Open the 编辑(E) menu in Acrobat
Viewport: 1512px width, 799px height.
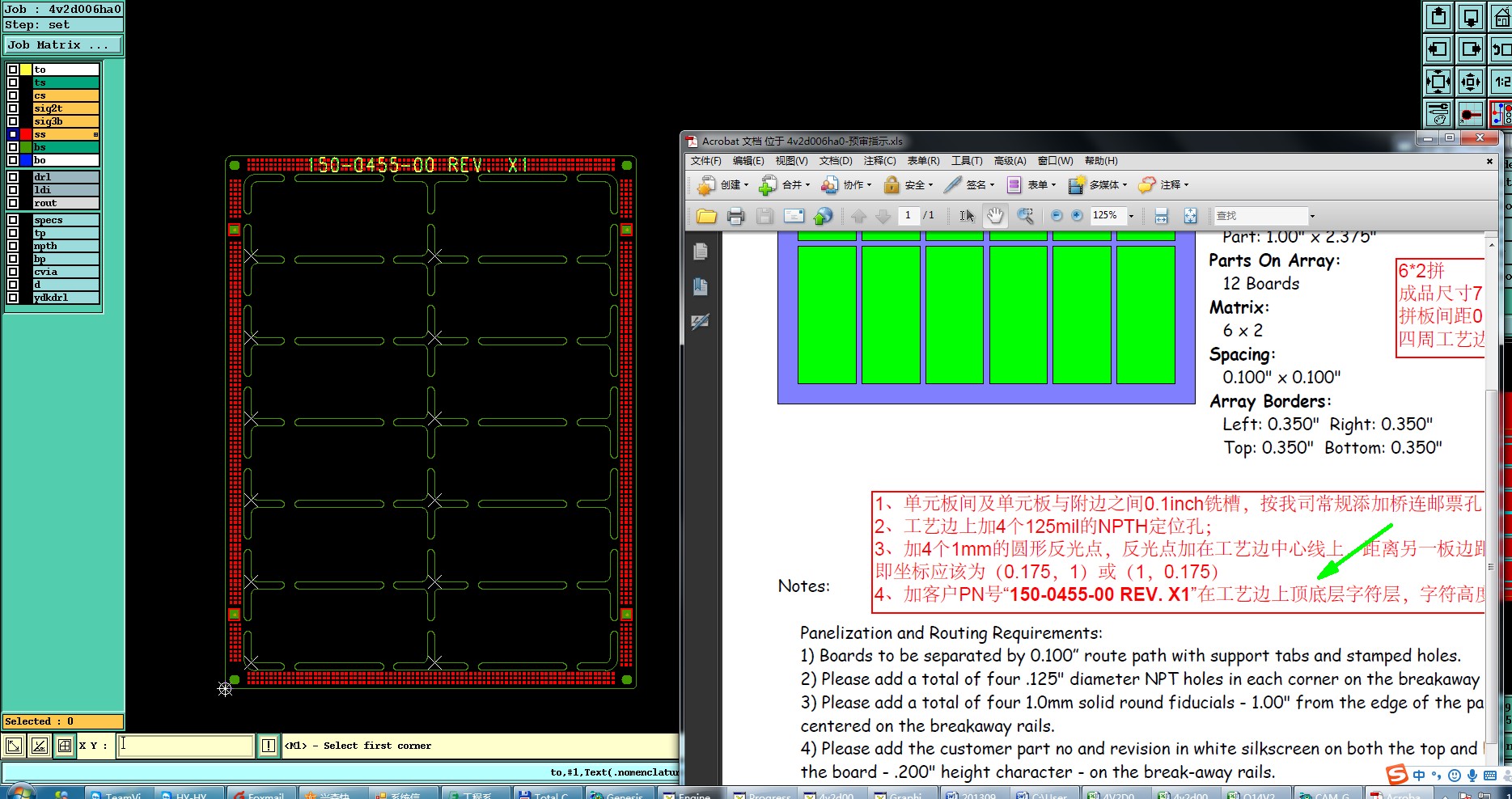tap(748, 161)
